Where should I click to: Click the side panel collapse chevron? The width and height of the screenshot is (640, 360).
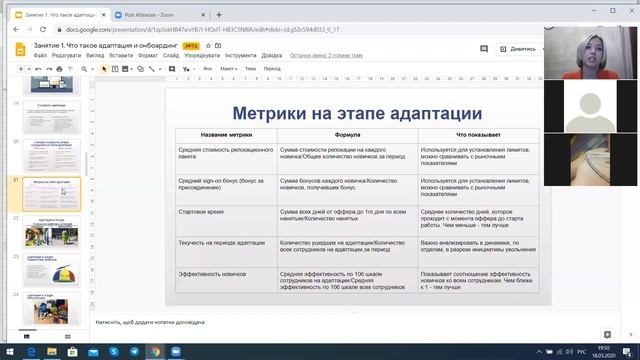click(x=631, y=335)
